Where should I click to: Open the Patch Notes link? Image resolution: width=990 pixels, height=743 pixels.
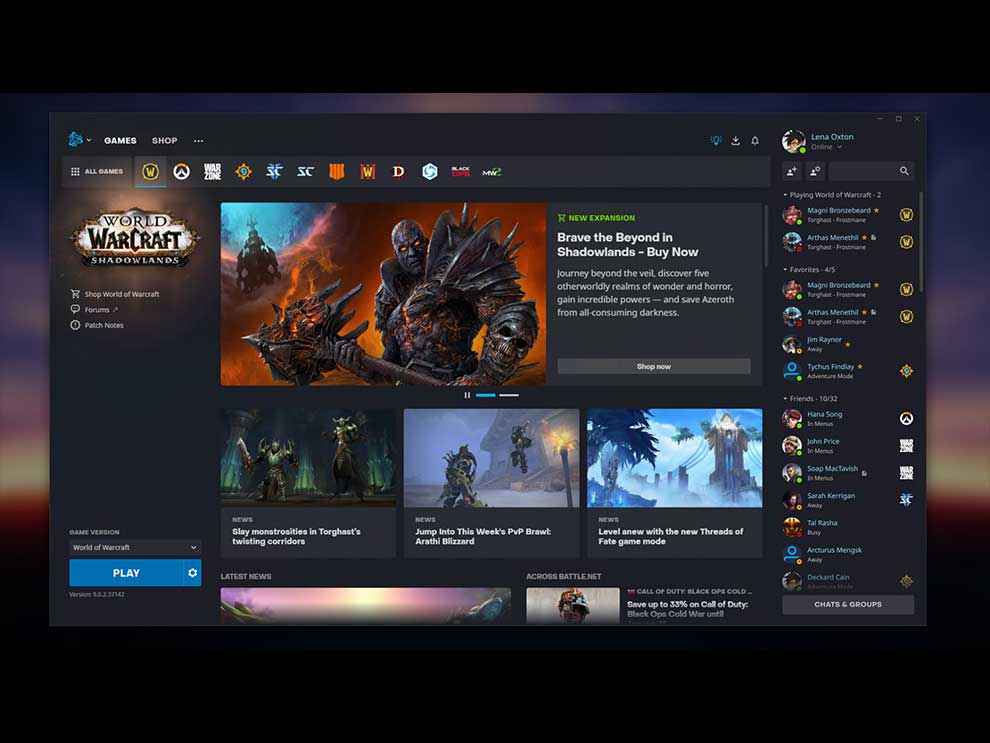click(x=97, y=325)
